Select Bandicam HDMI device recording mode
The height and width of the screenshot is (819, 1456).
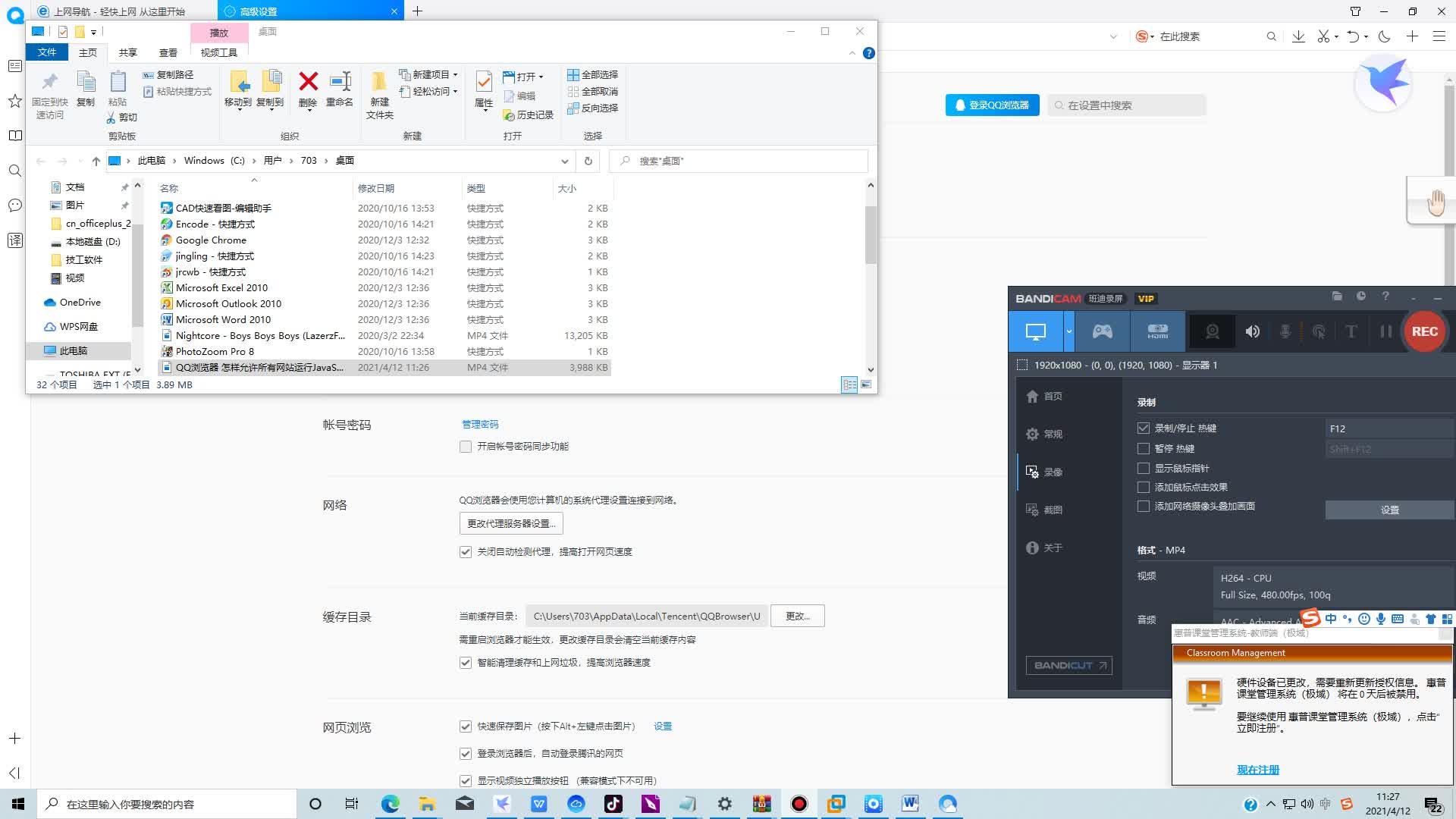[x=1157, y=331]
